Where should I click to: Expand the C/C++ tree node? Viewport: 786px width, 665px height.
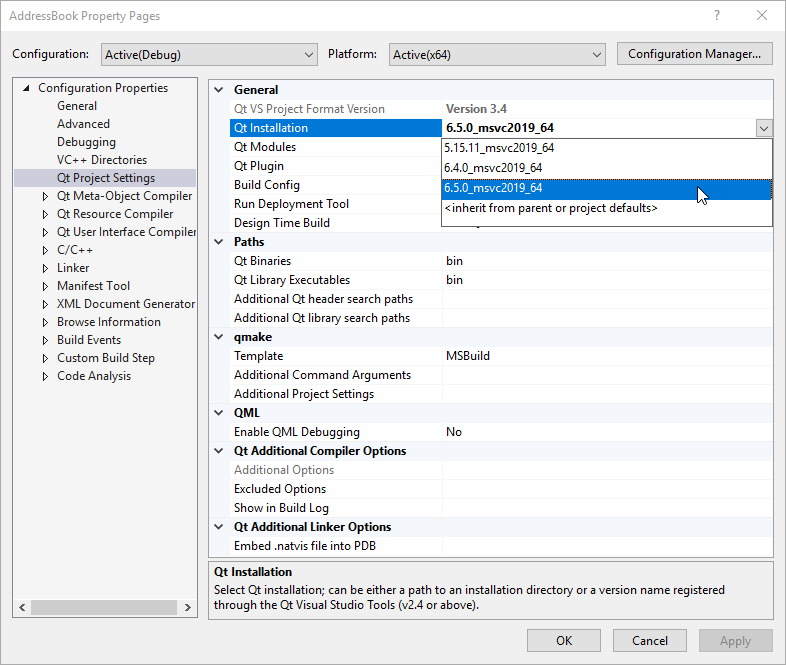[45, 250]
